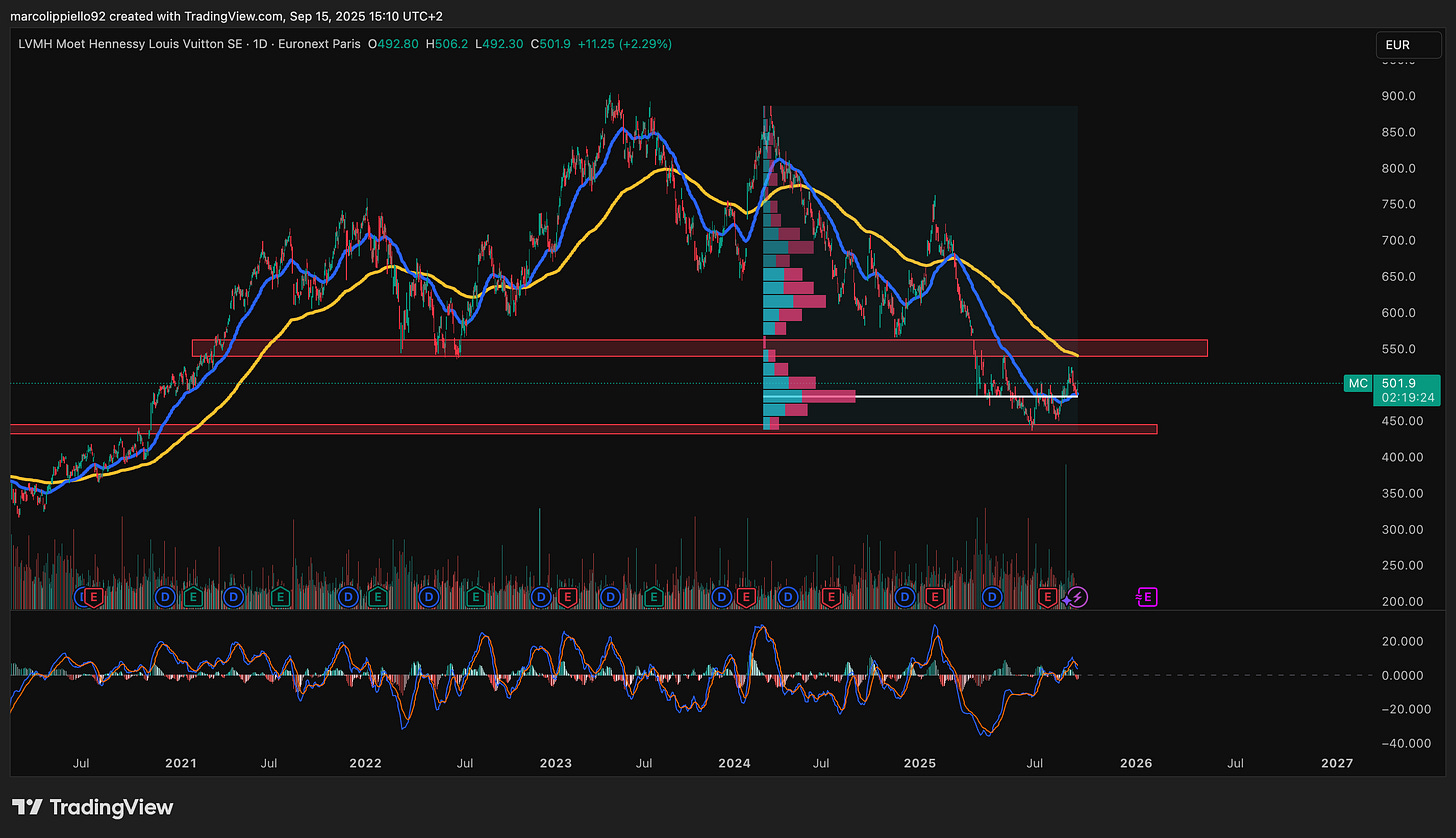Open the EUR currency selector
The image size is (1456, 838).
tap(1409, 45)
